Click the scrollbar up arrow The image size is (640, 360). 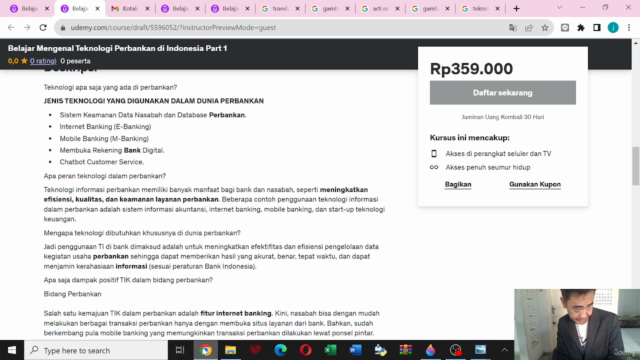636,42
